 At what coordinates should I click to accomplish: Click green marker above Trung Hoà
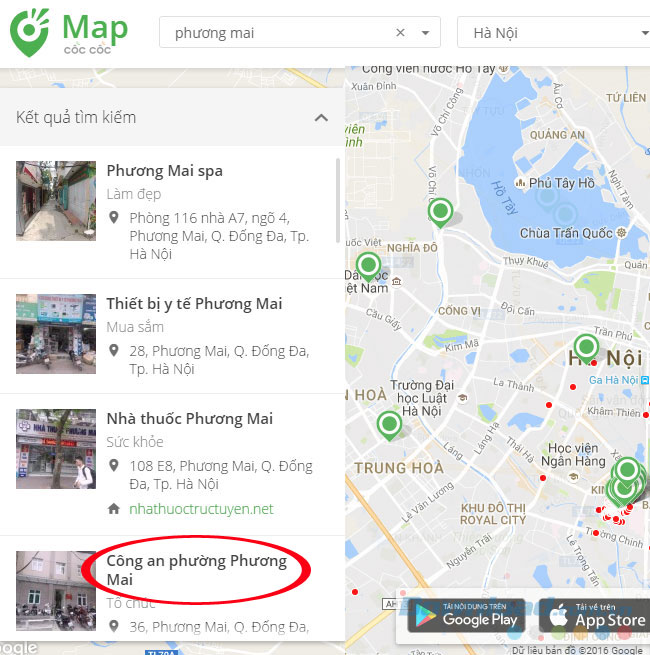[x=389, y=425]
